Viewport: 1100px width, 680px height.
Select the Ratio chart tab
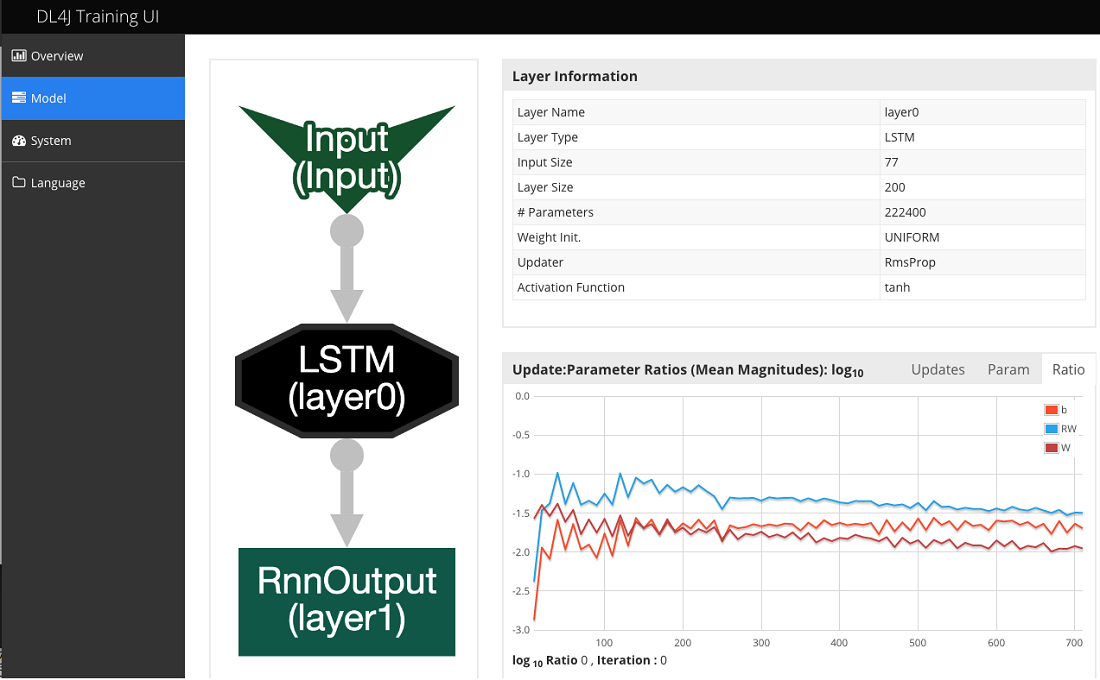click(x=1068, y=369)
